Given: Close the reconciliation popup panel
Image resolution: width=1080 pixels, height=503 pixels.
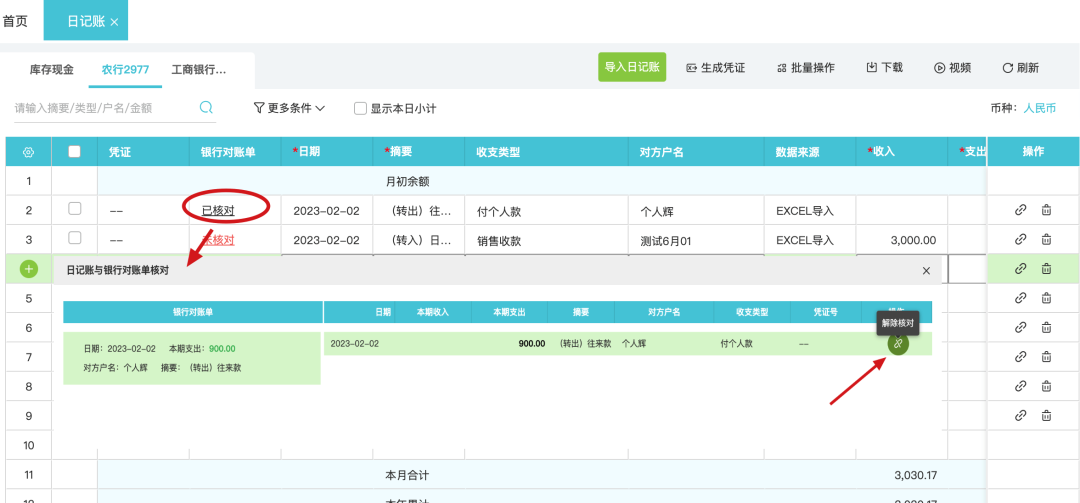Looking at the screenshot, I should tap(926, 271).
